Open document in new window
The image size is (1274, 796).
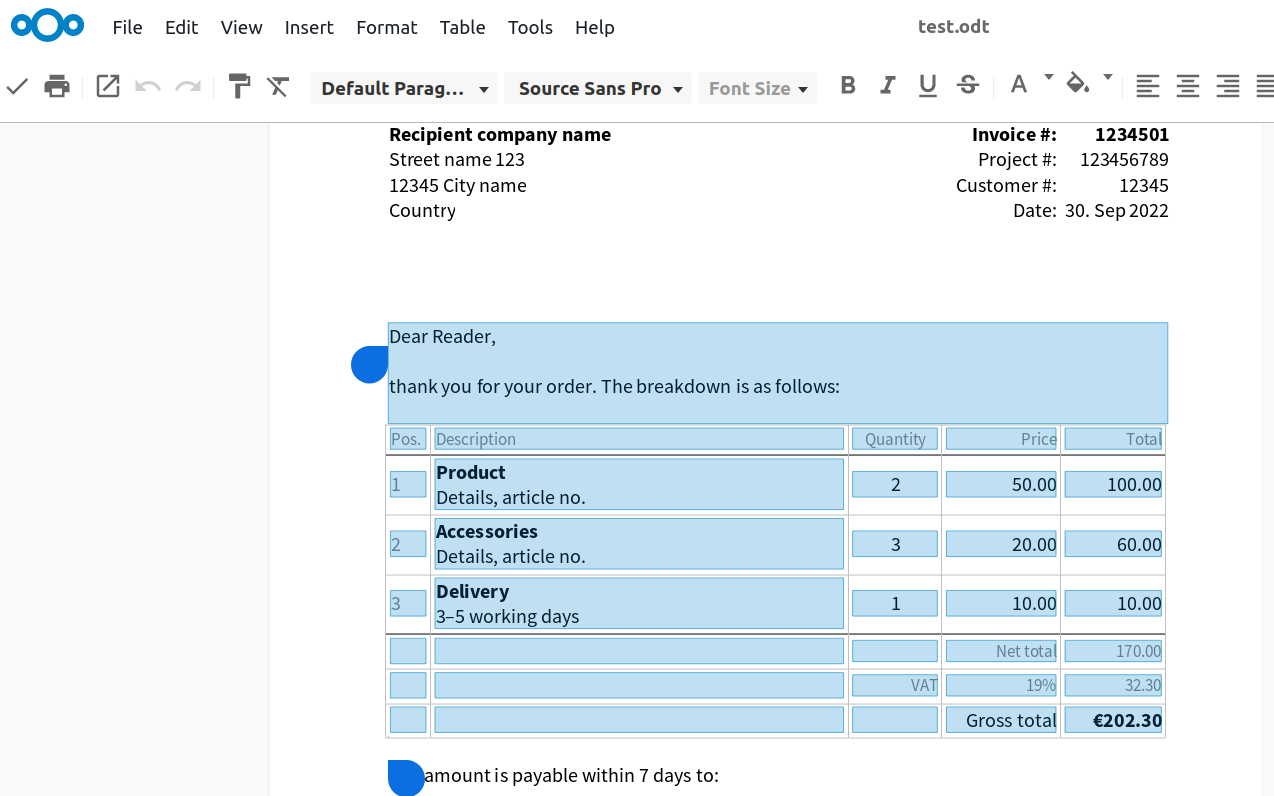[x=107, y=87]
